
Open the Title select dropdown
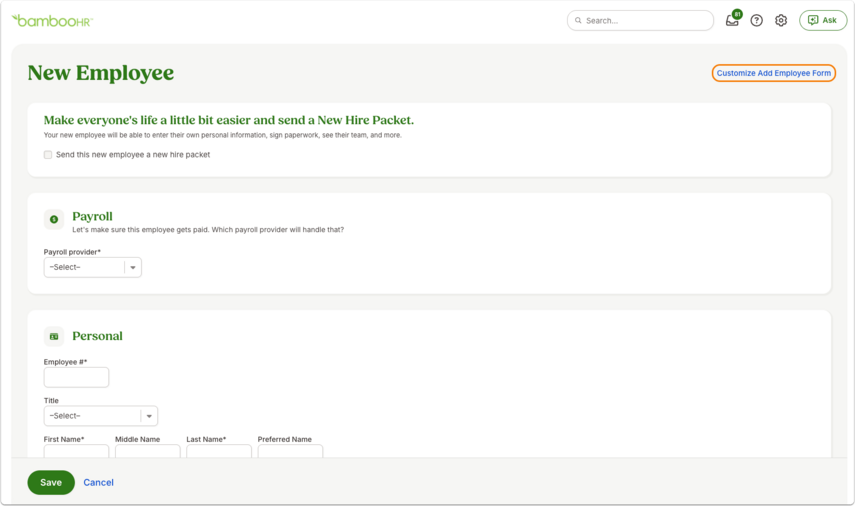coord(101,416)
